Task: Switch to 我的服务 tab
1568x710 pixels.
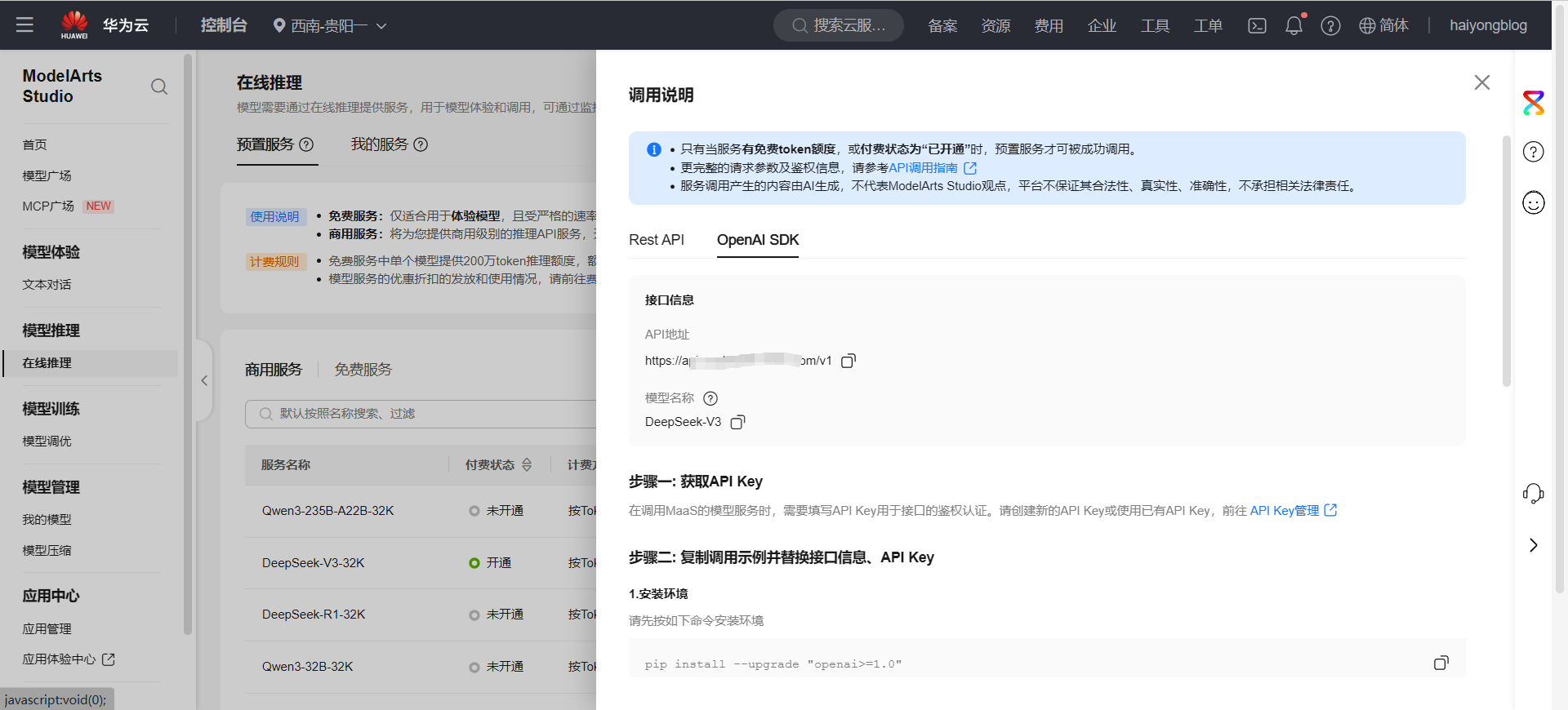Action: click(x=380, y=144)
